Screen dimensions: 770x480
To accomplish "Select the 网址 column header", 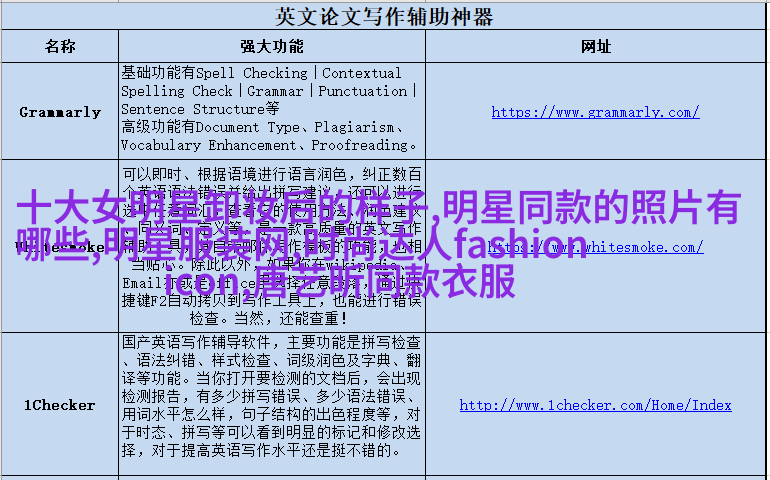I will pos(595,47).
